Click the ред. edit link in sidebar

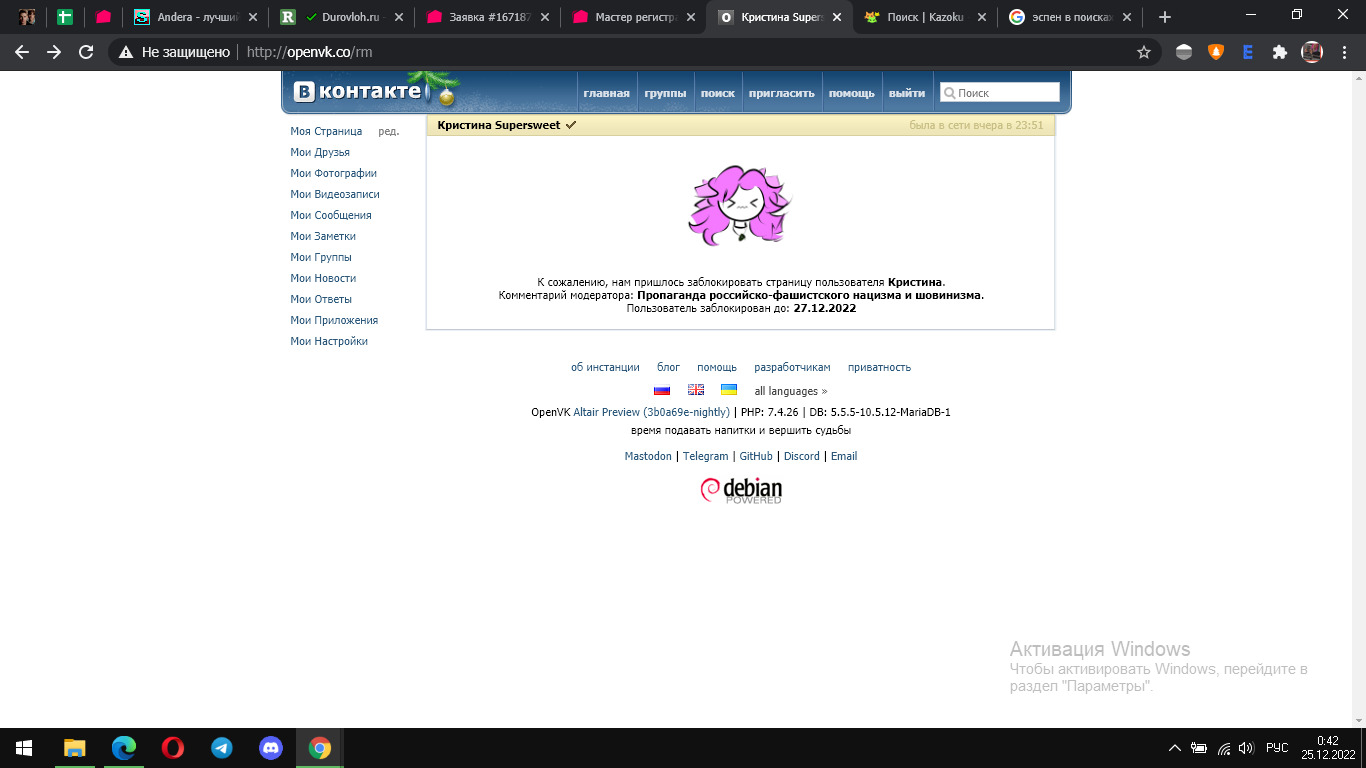coord(389,131)
